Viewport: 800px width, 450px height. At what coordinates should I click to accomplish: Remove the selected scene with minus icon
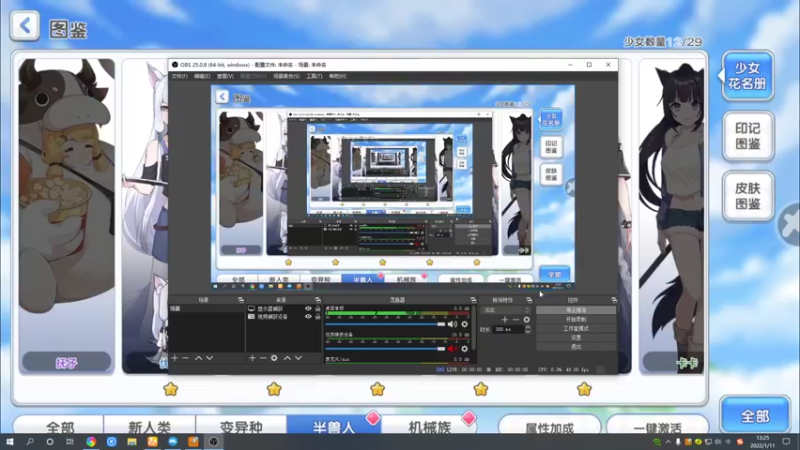(186, 358)
